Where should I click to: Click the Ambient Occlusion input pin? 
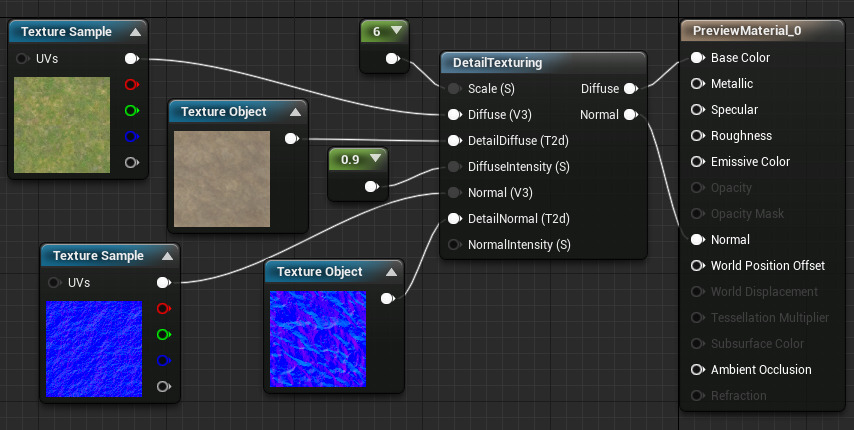[696, 370]
